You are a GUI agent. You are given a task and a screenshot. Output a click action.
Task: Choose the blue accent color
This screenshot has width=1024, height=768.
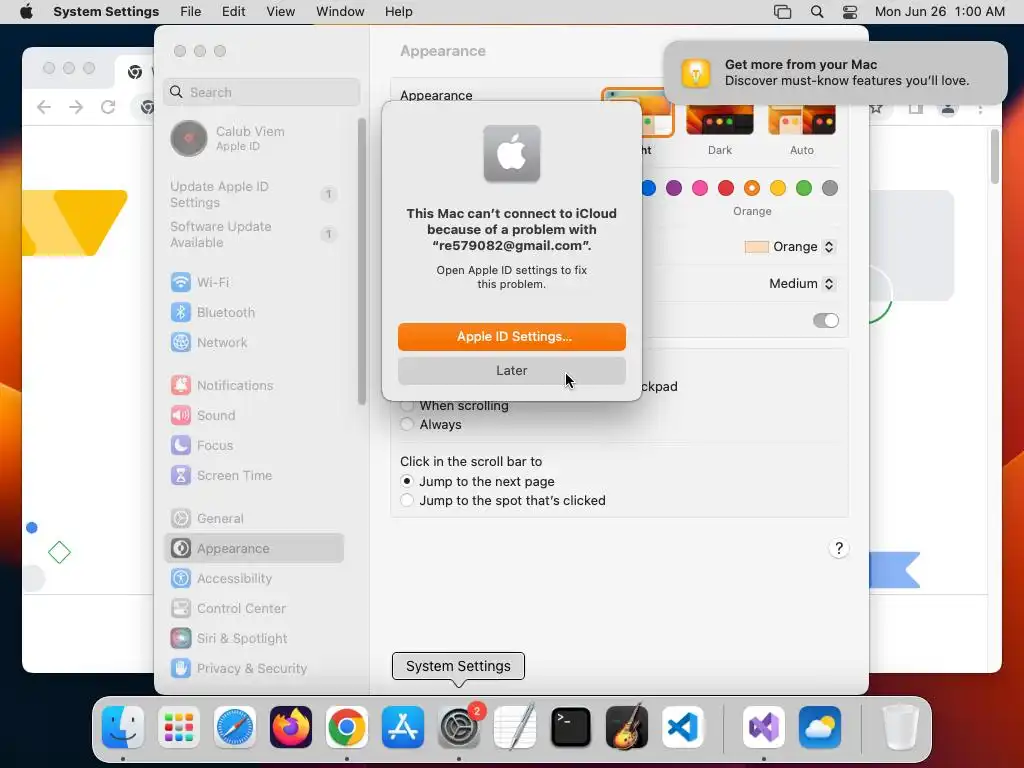[648, 188]
